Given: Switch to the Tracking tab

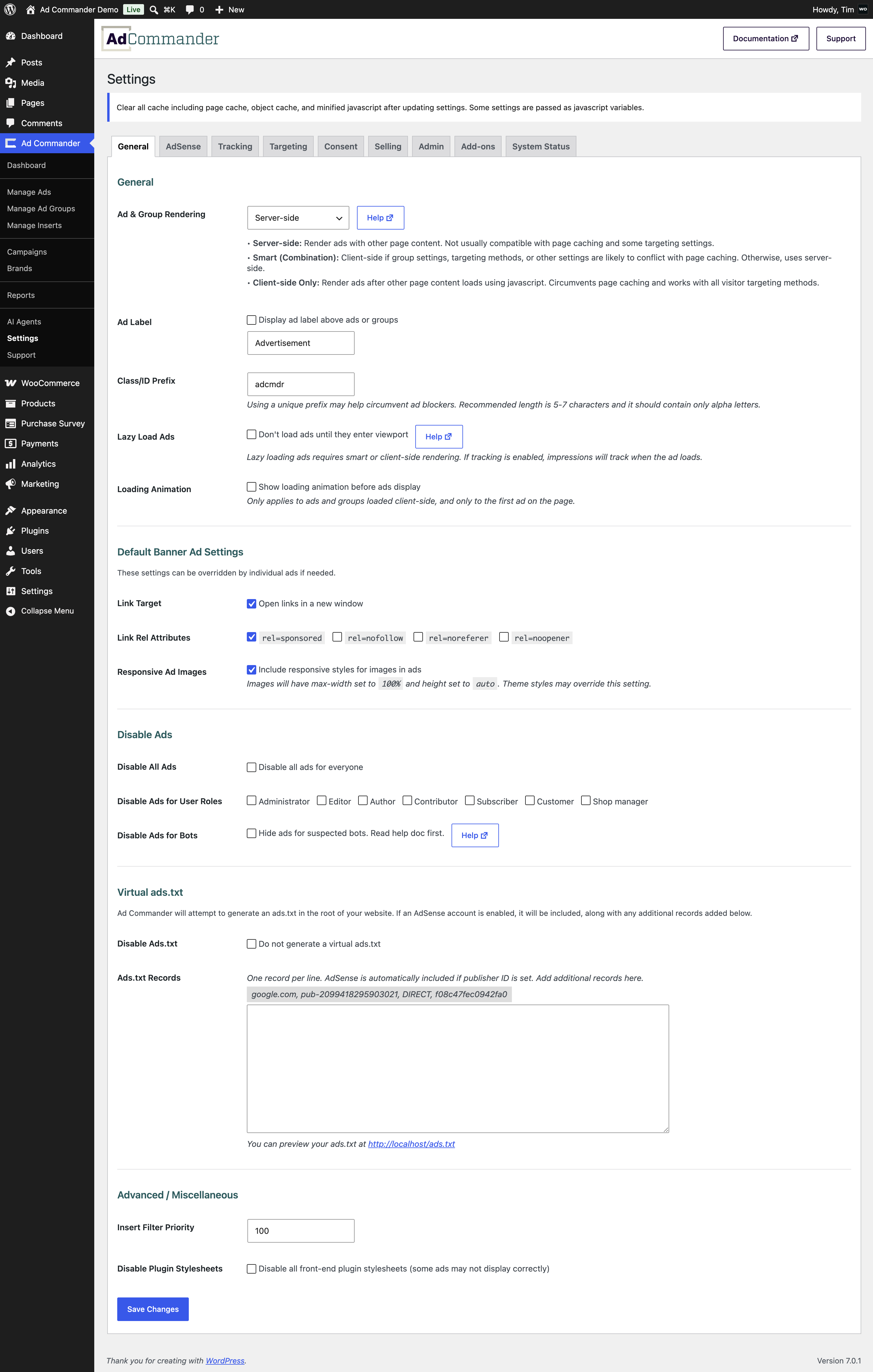Looking at the screenshot, I should tap(235, 146).
